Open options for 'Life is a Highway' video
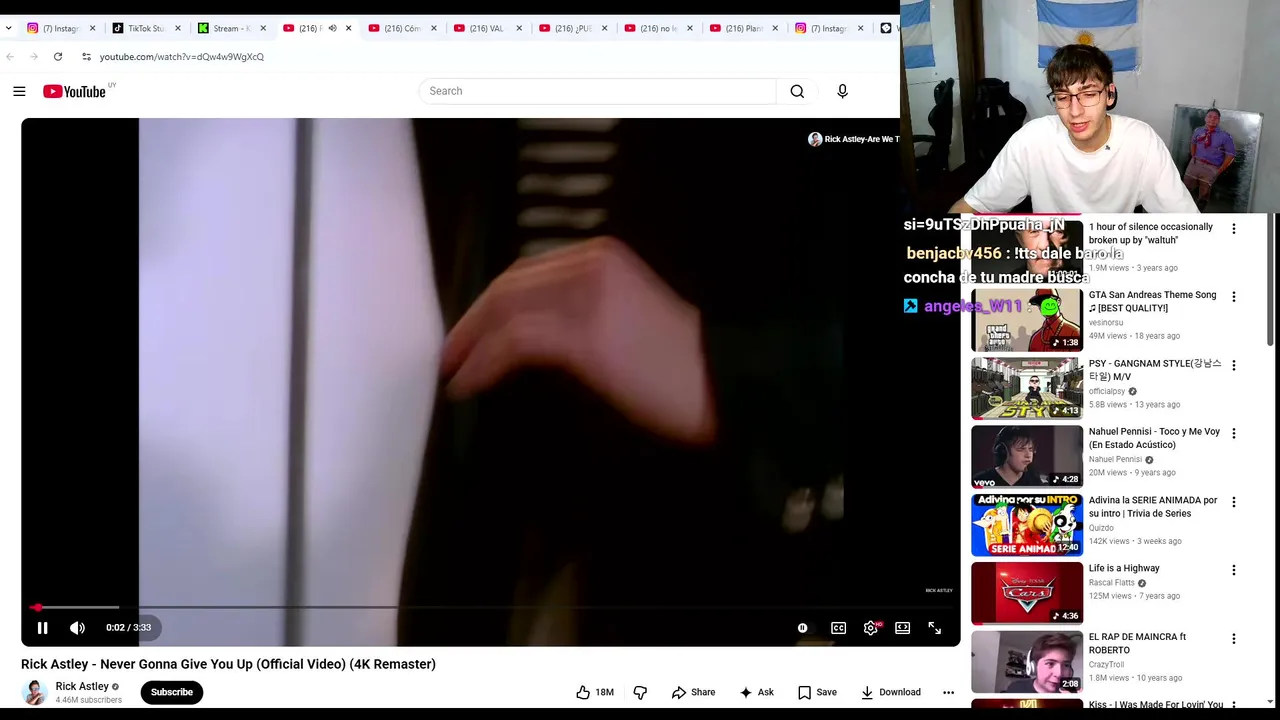This screenshot has height=720, width=1280. pos(1233,570)
